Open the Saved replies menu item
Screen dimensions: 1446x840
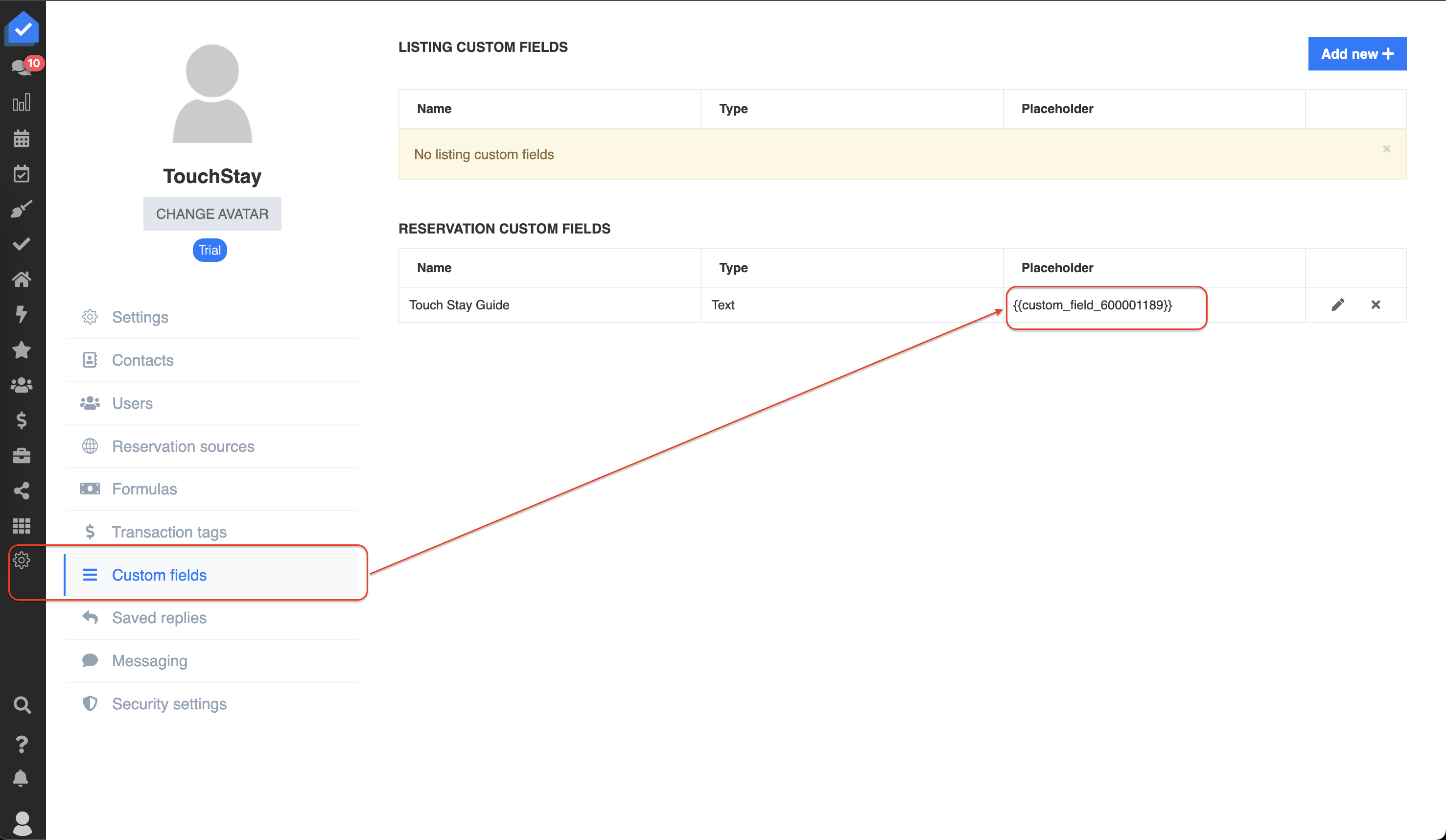pyautogui.click(x=159, y=617)
